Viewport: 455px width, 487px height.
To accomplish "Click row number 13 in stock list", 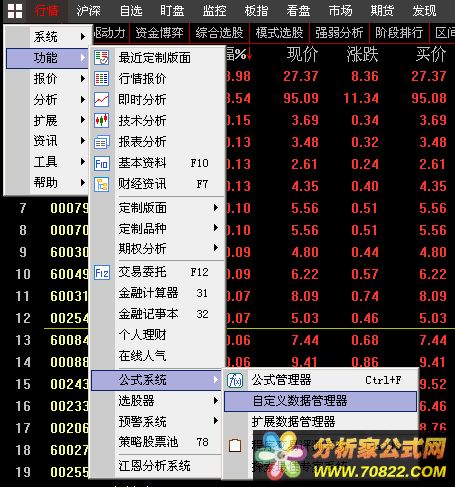I will [x=23, y=340].
